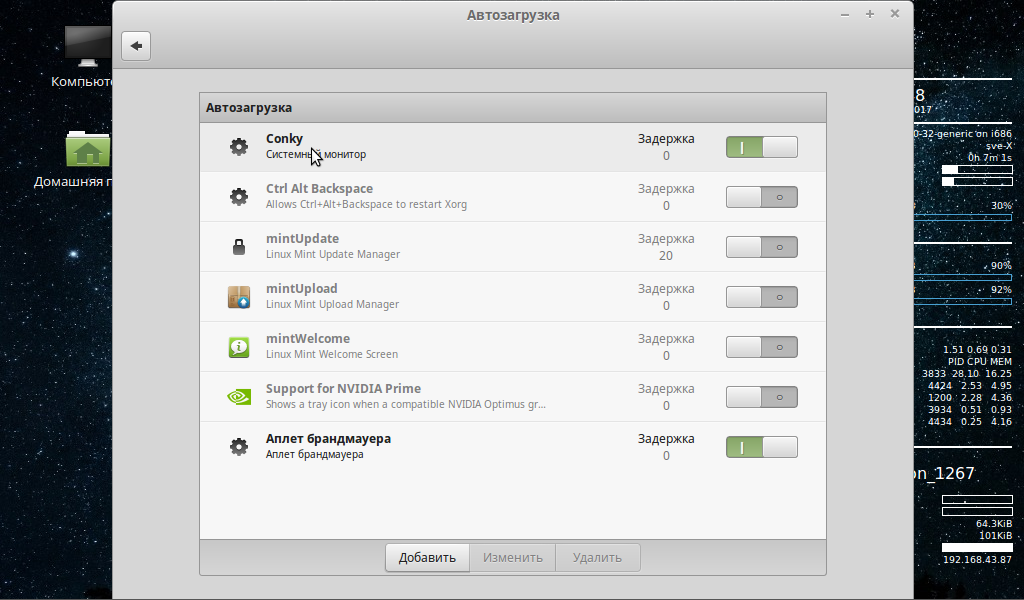
Task: Turn on mintWelcome autostart switch
Action: click(761, 347)
